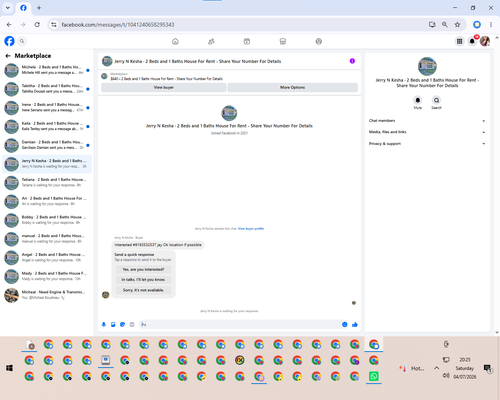Reload the page in Chrome
The image size is (500, 400).
click(x=37, y=25)
